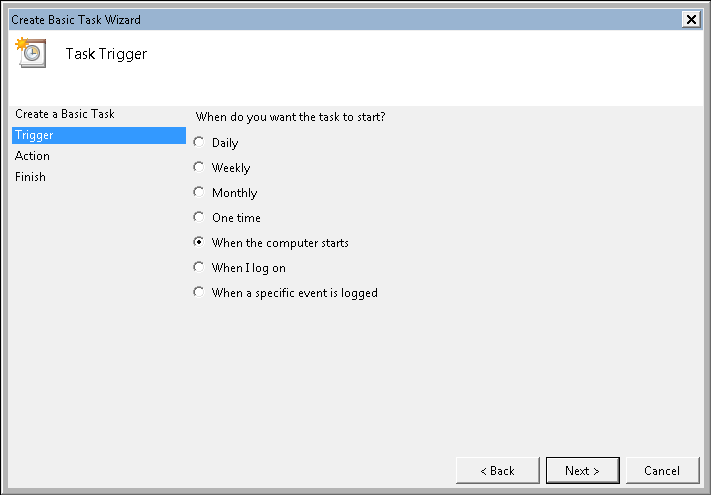Click the Task Trigger heading text
This screenshot has width=711, height=495.
(x=106, y=54)
